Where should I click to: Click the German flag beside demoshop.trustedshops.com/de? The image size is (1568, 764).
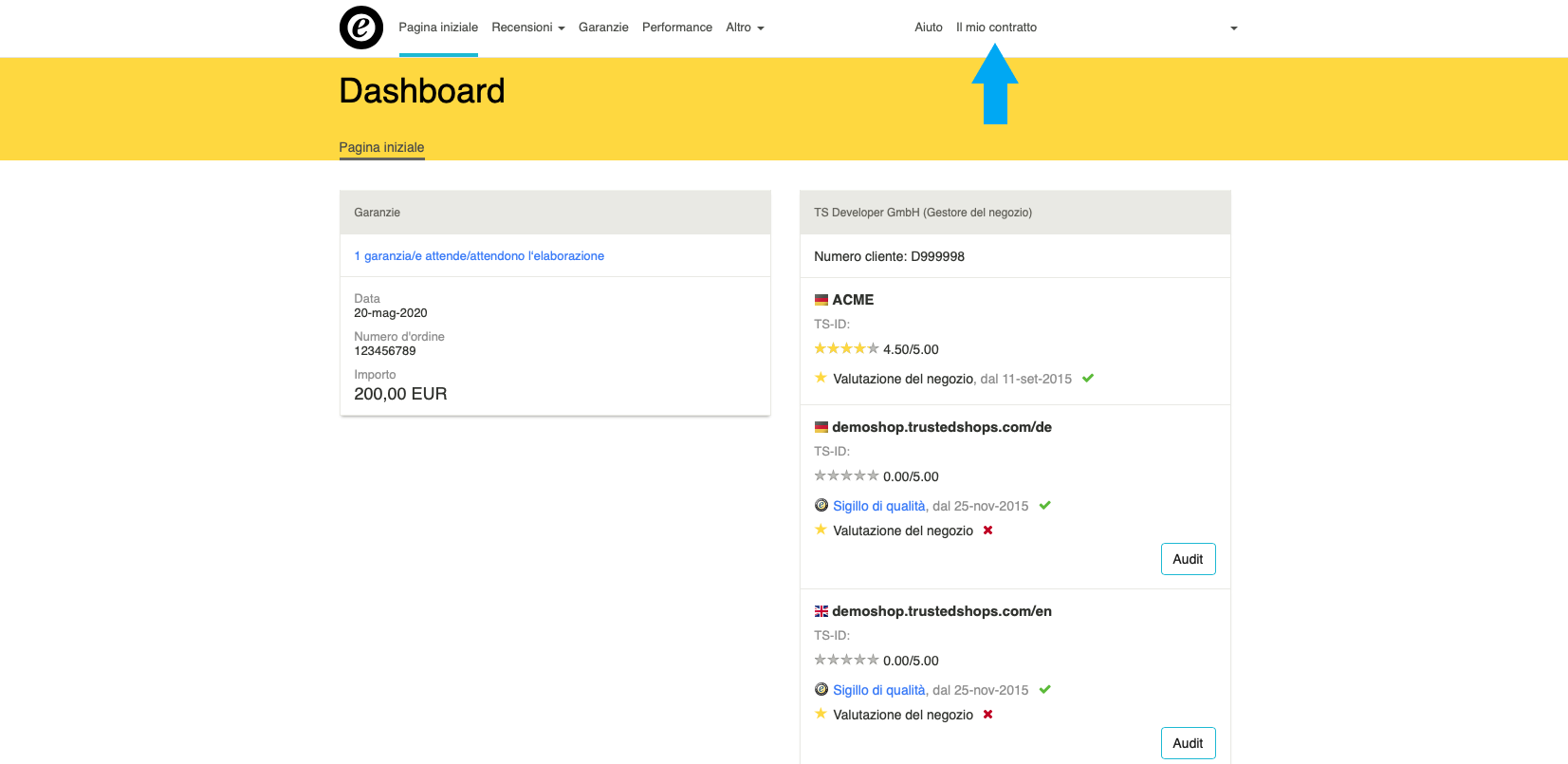821,427
